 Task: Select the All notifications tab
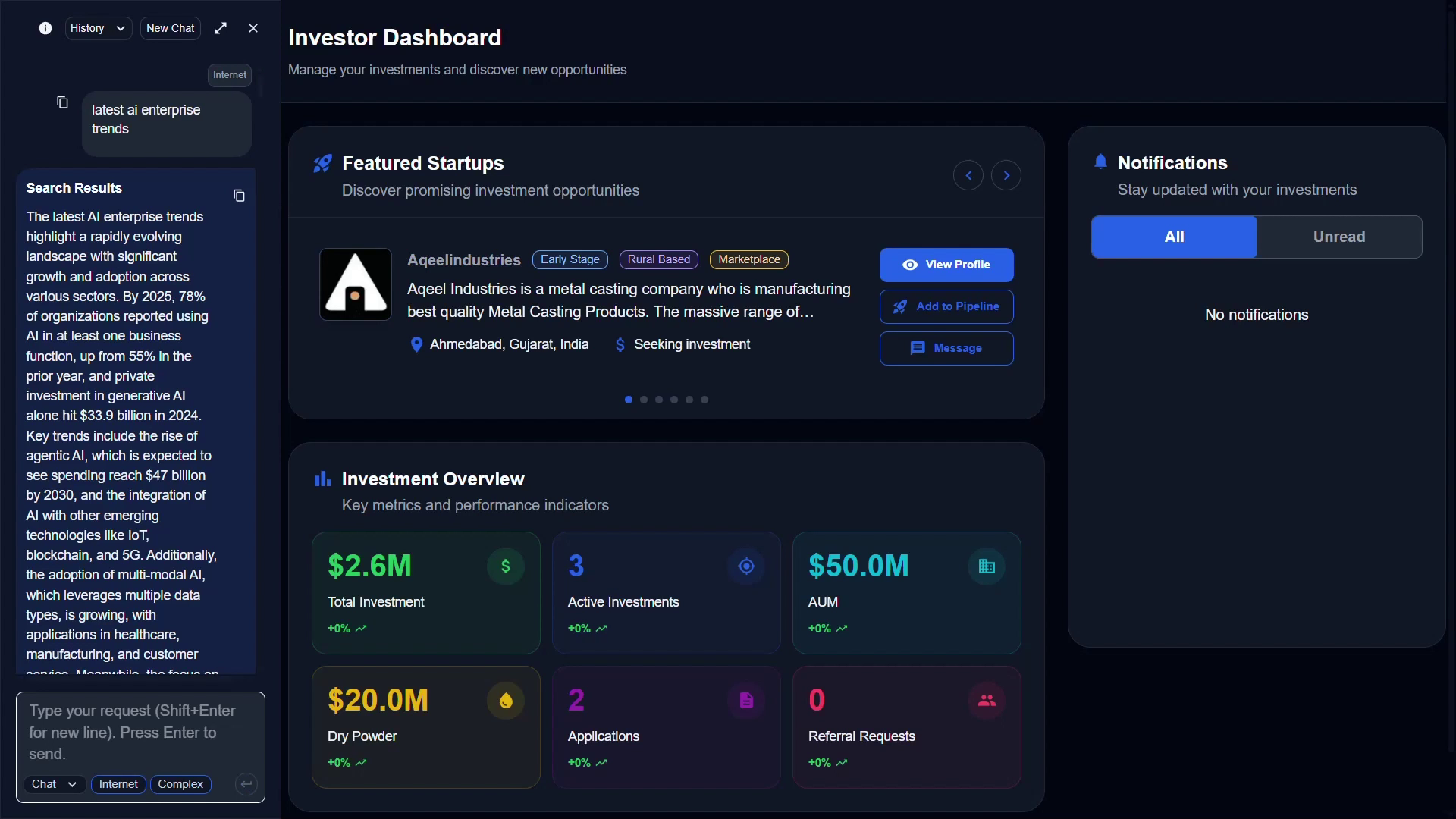(x=1173, y=237)
